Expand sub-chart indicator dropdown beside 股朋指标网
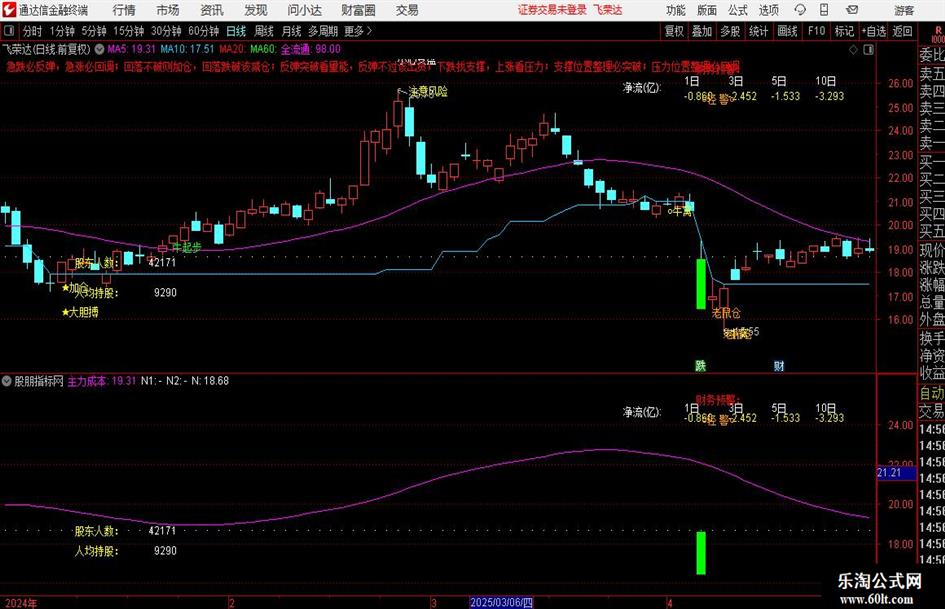The image size is (945, 609). pos(7,380)
